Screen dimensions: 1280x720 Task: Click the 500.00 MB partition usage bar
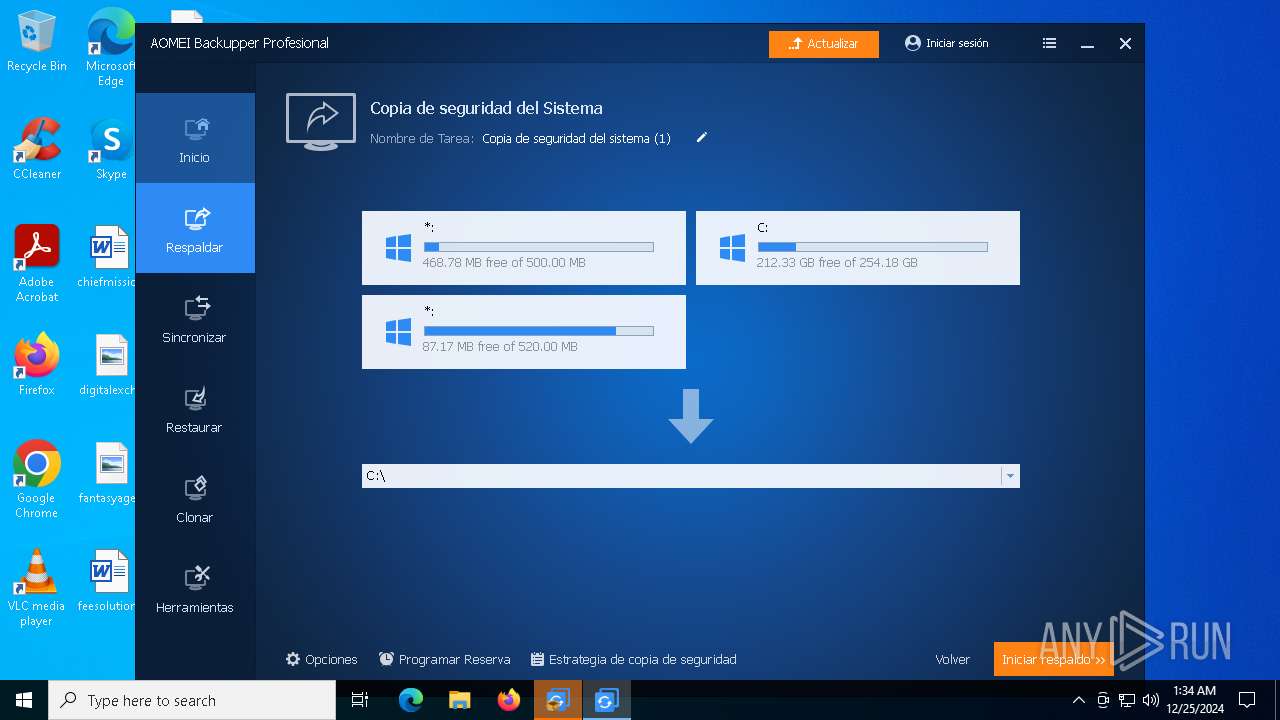pos(539,247)
